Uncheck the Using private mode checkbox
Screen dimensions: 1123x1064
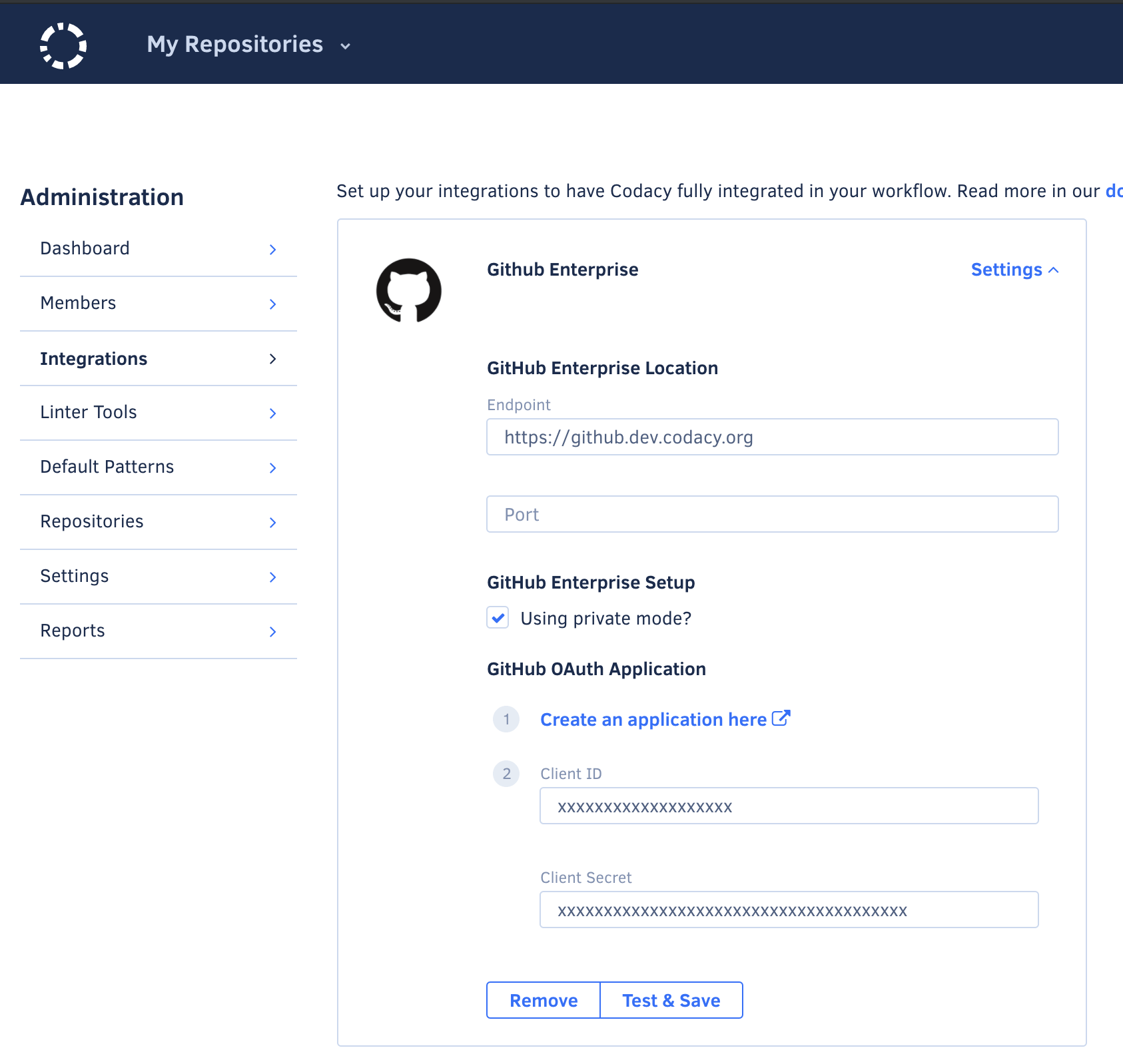[498, 618]
